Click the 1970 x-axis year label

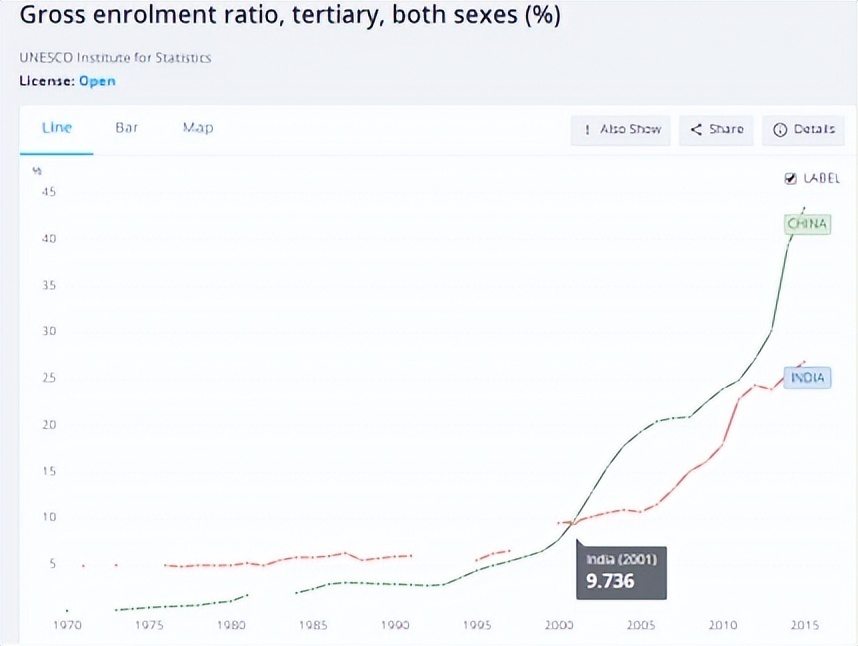(67, 625)
